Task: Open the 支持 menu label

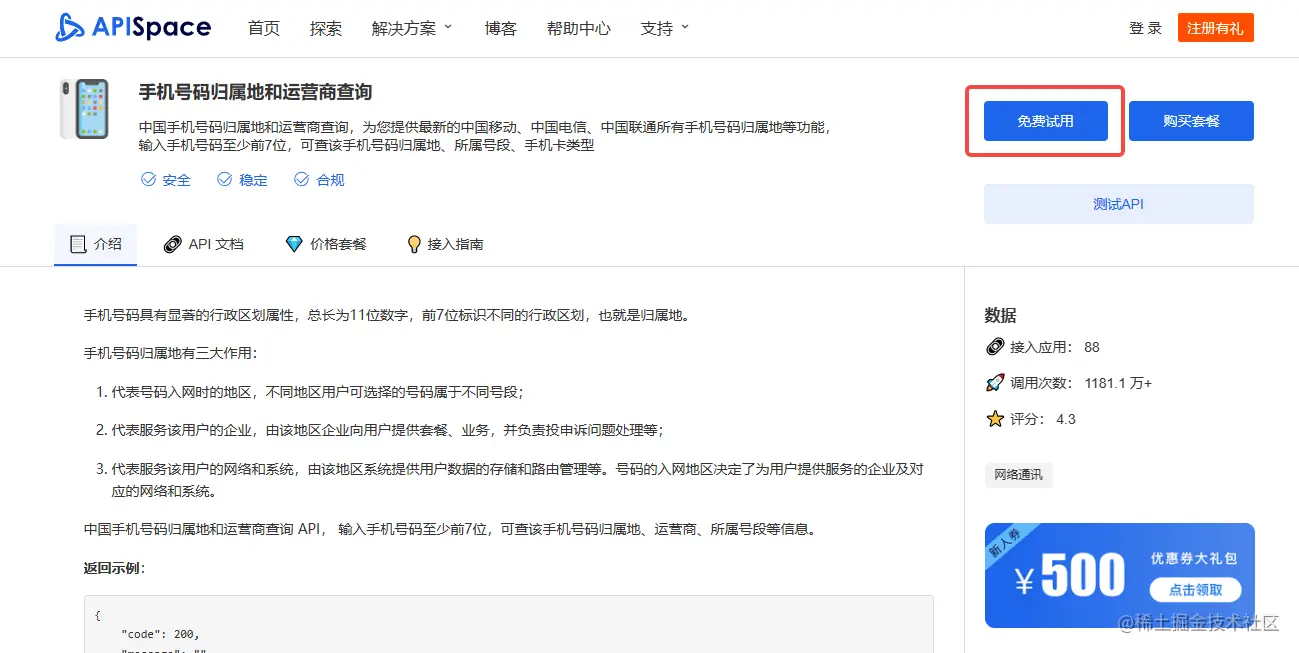Action: click(657, 28)
